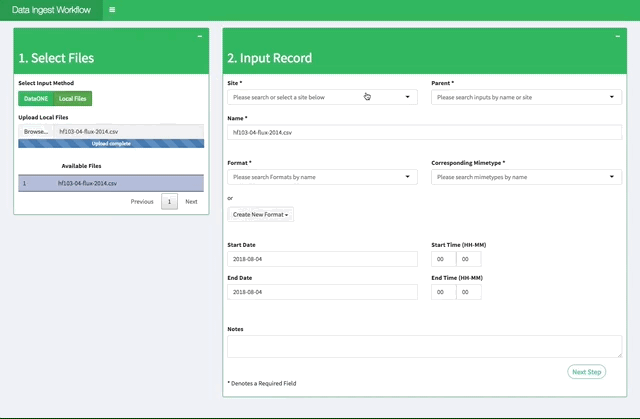
Task: Click the Notes text area
Action: click(424, 346)
